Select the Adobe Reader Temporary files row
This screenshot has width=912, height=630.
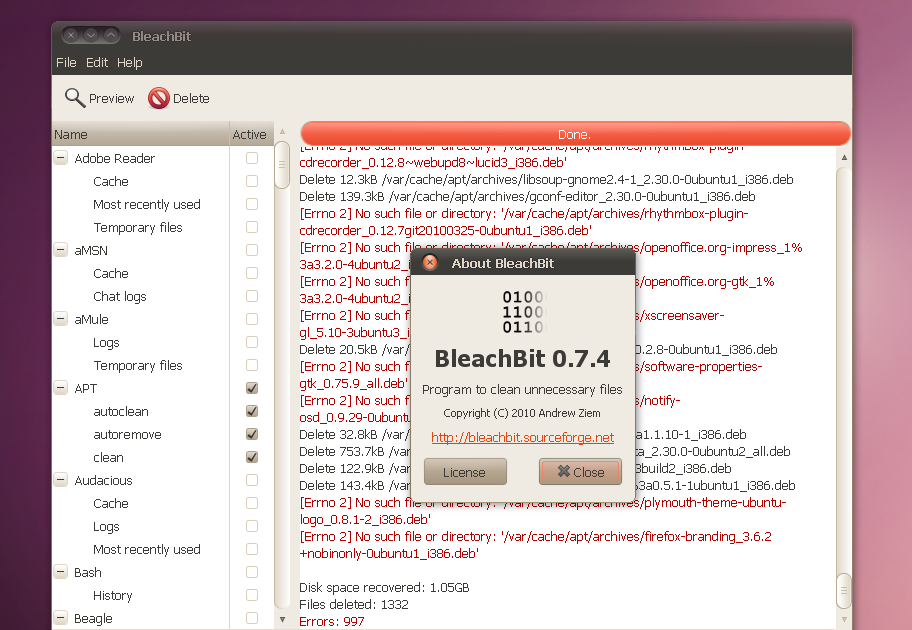(x=163, y=227)
